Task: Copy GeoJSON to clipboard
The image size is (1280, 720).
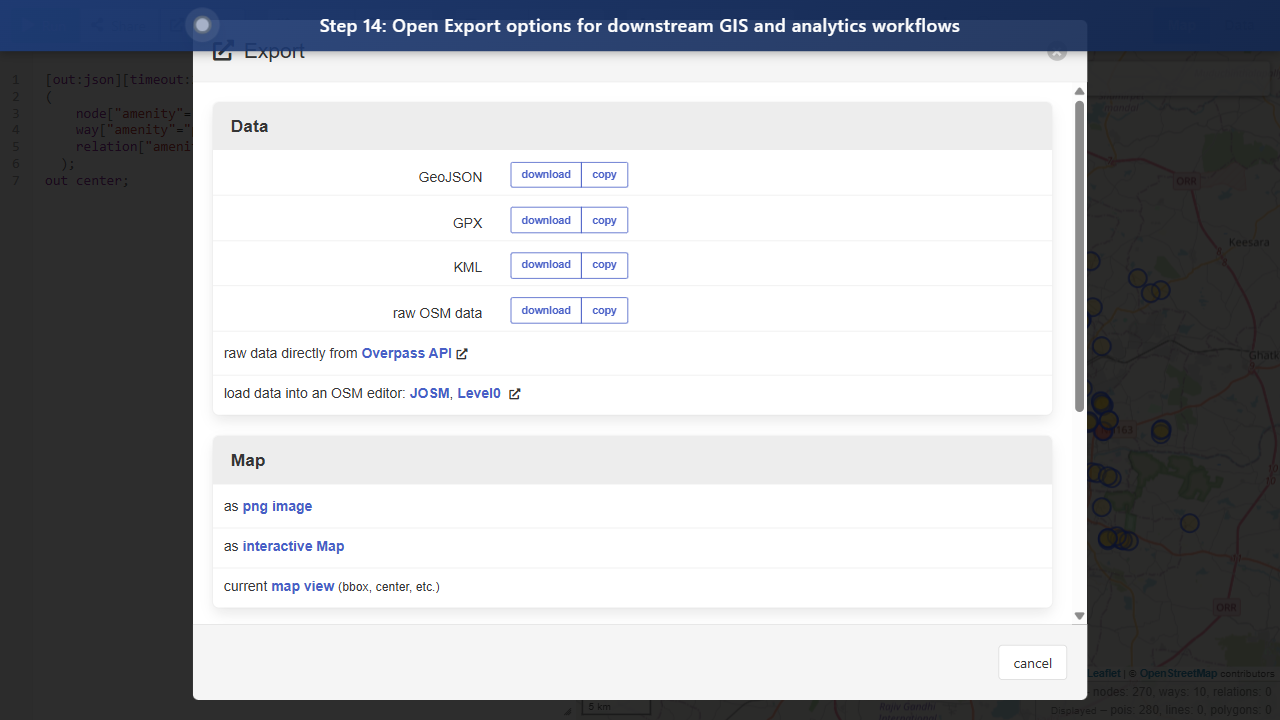Action: click(604, 174)
